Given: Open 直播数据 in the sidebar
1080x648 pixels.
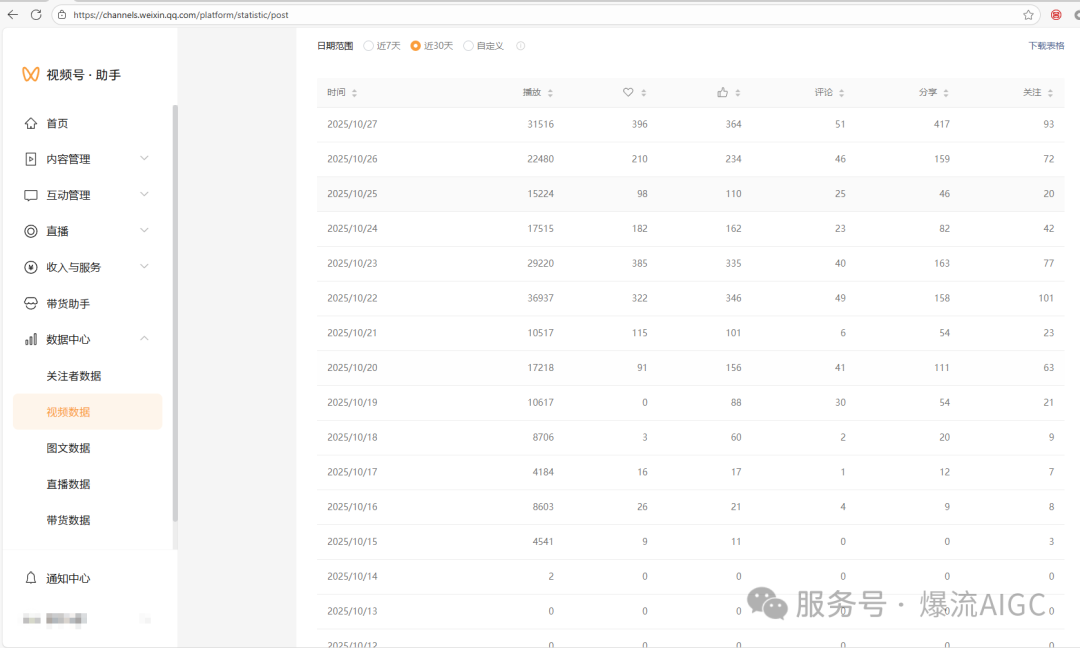Looking at the screenshot, I should pyautogui.click(x=68, y=484).
